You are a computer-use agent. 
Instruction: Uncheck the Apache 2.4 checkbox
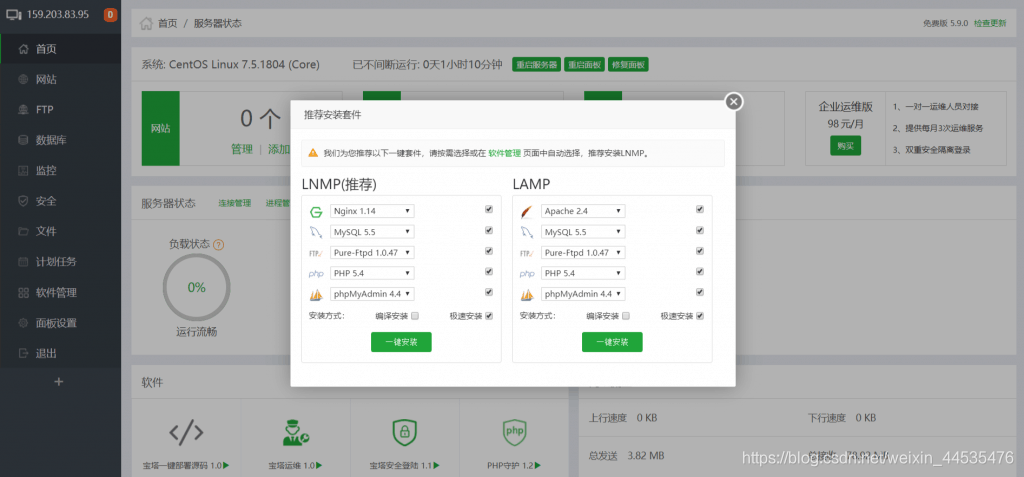coord(700,210)
